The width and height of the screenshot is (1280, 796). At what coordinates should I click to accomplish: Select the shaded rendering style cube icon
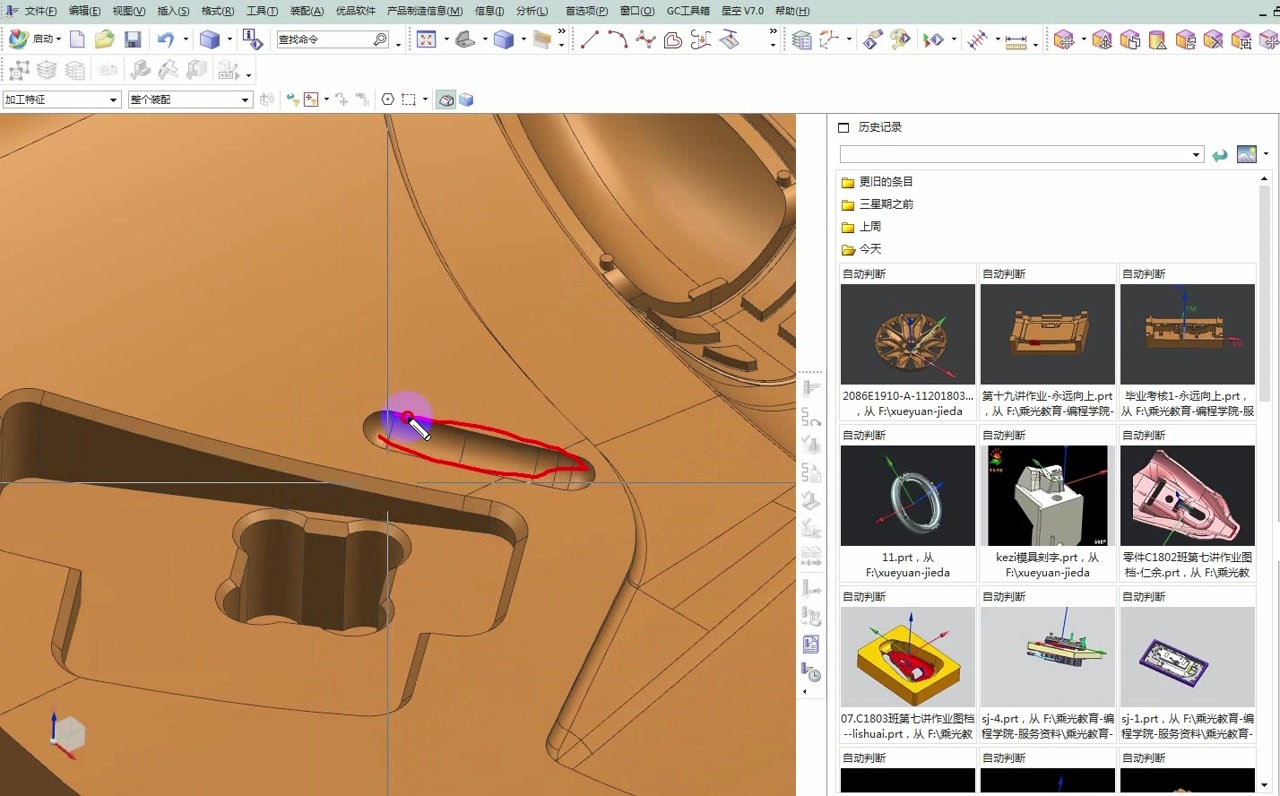(x=504, y=39)
